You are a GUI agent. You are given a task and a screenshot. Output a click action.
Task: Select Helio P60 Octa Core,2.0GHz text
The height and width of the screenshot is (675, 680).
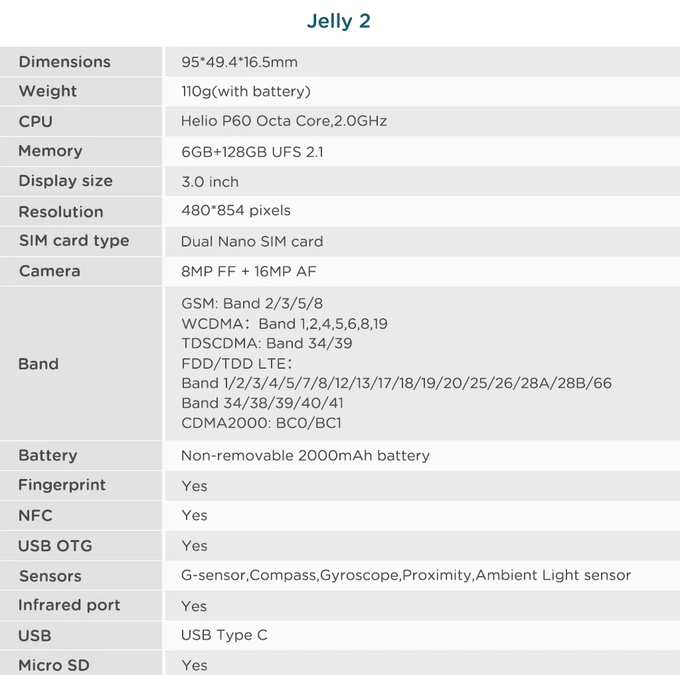(x=283, y=121)
